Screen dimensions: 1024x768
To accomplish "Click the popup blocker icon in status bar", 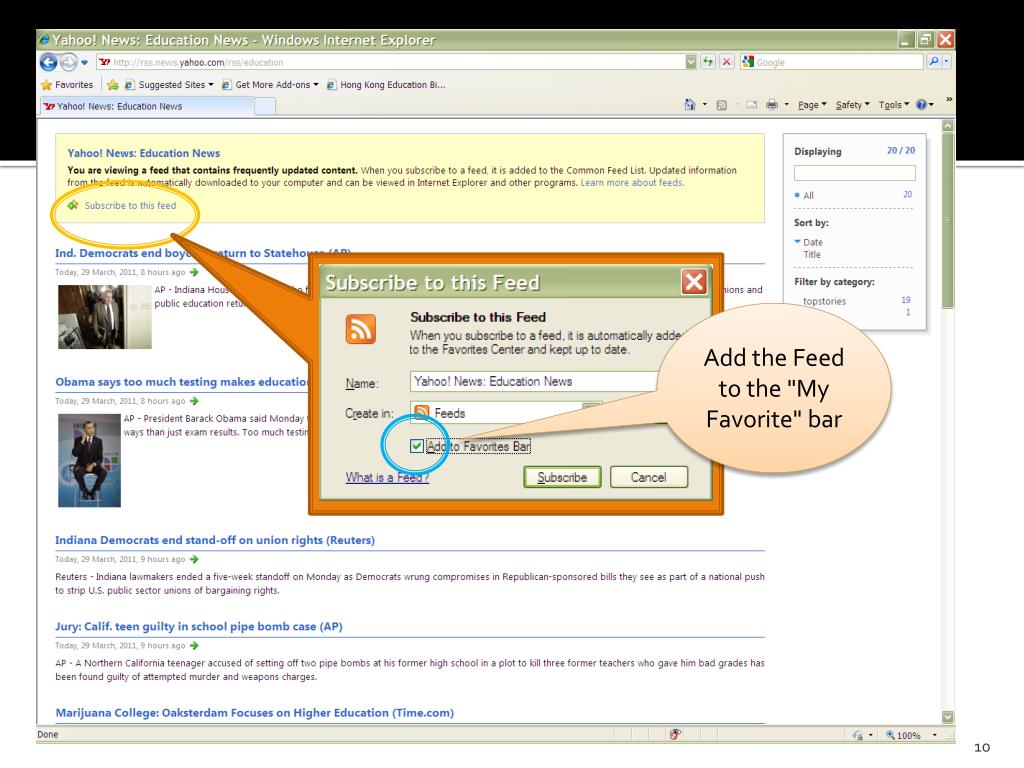I will click(675, 734).
